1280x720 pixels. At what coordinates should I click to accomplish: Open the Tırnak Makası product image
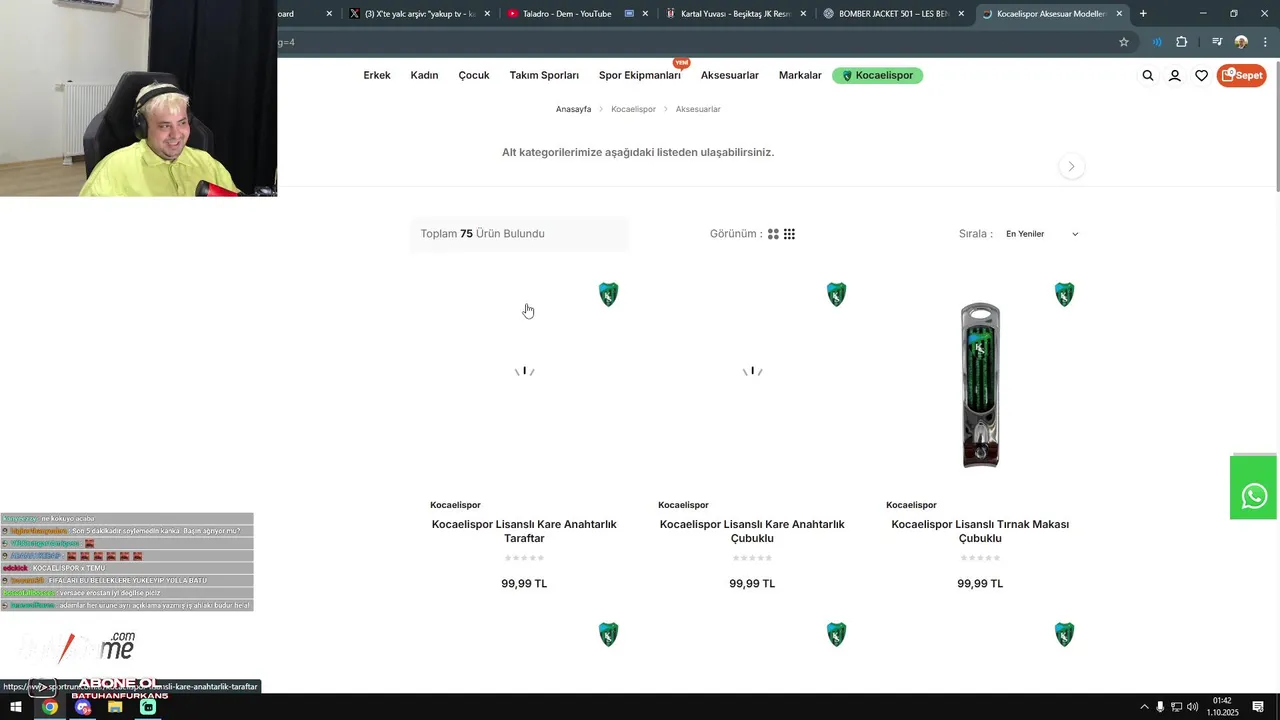tap(980, 385)
